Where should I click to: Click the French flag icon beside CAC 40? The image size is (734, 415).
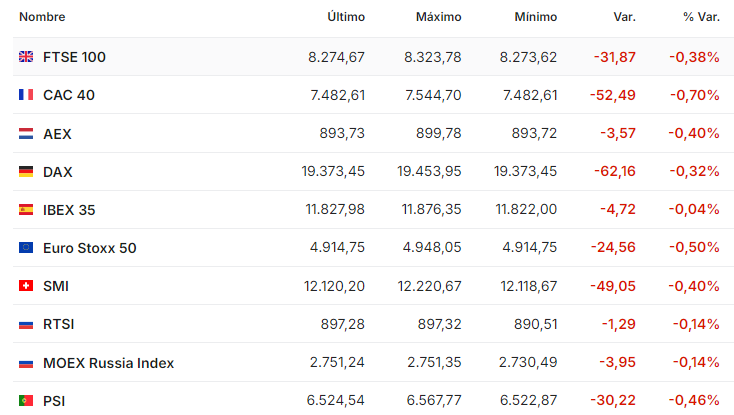[x=26, y=95]
